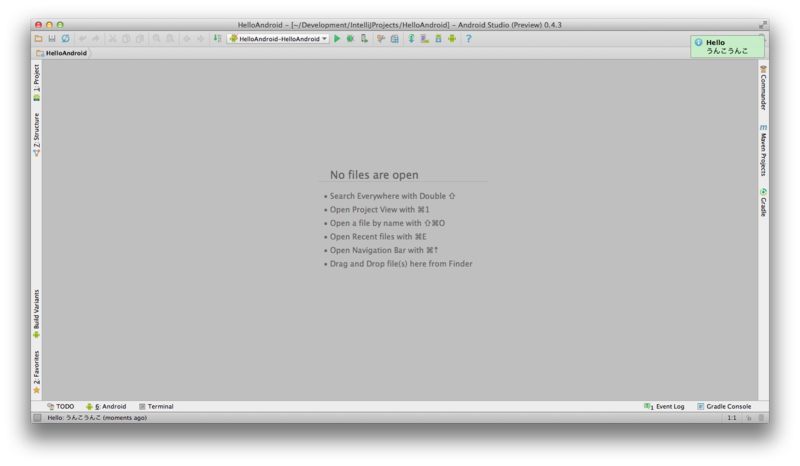Click the Synchronize toolbar icon
Viewport: 800px width, 466px height.
[x=65, y=39]
